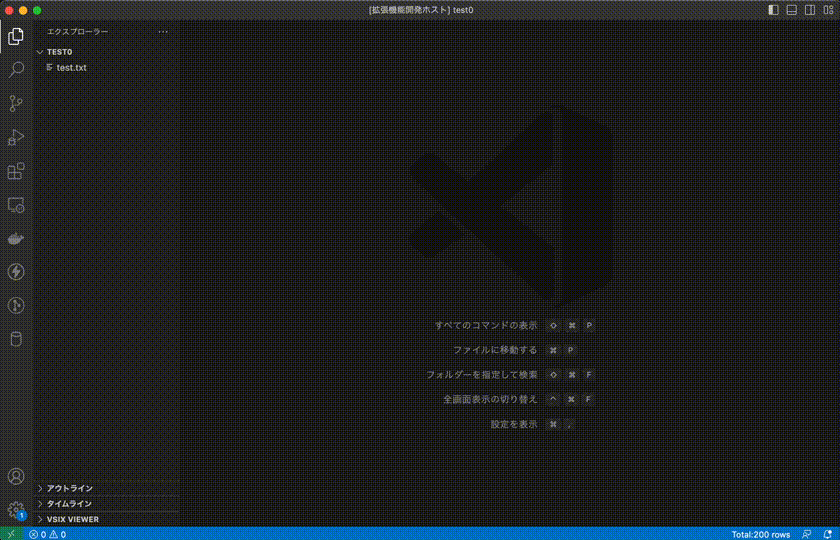
Task: Toggle the secondary side bar layout button
Action: click(x=810, y=10)
